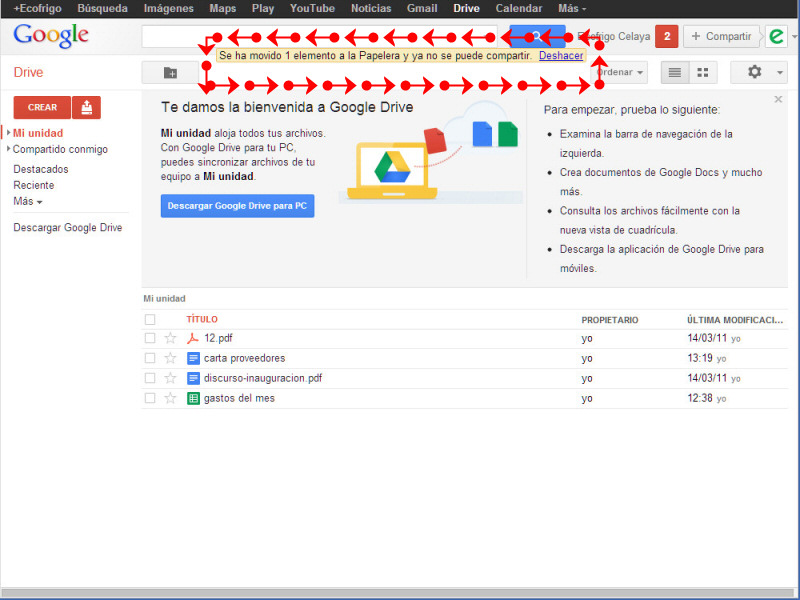
Task: Check the box for gastos del mes
Action: pos(149,398)
